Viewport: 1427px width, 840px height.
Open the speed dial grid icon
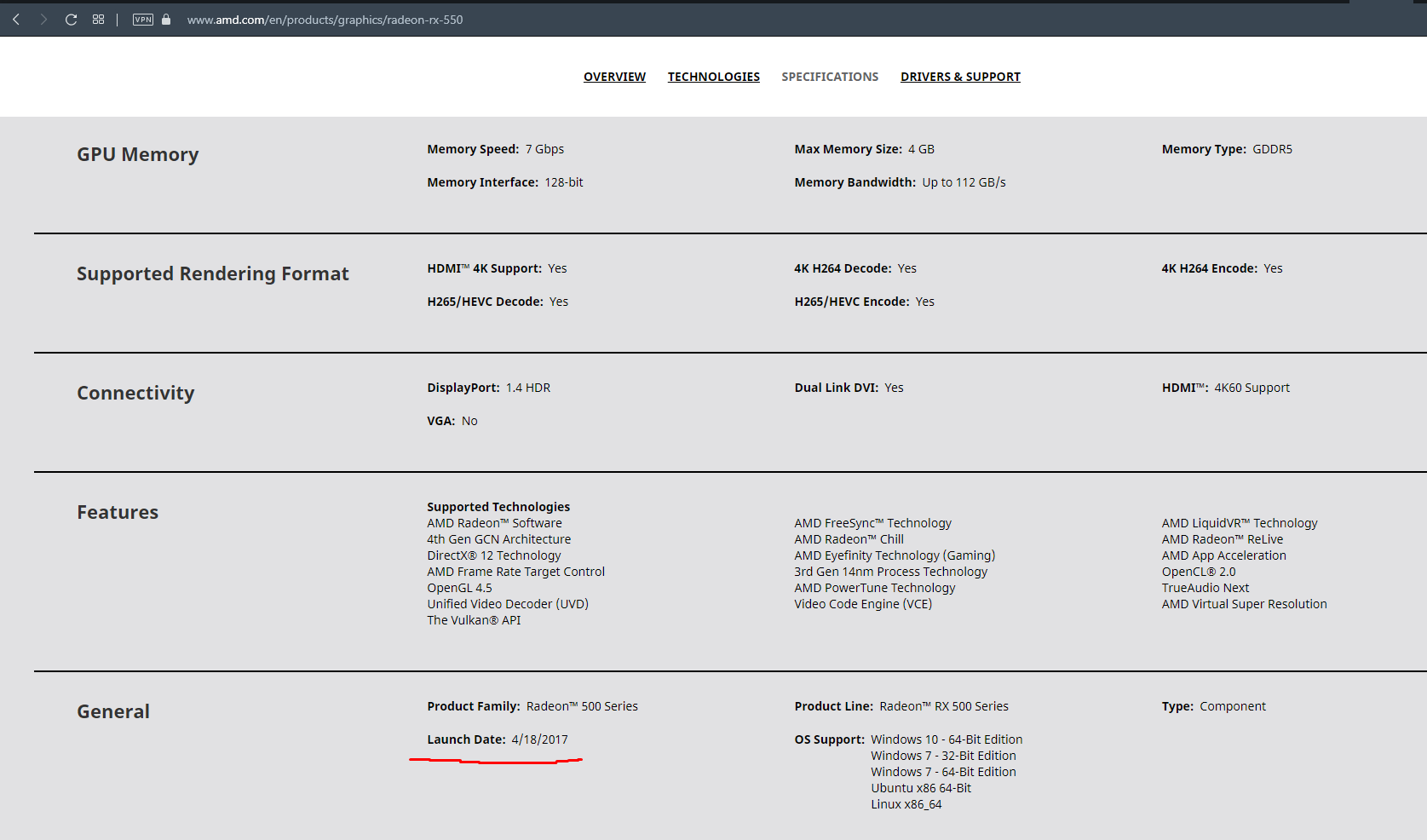pos(99,20)
